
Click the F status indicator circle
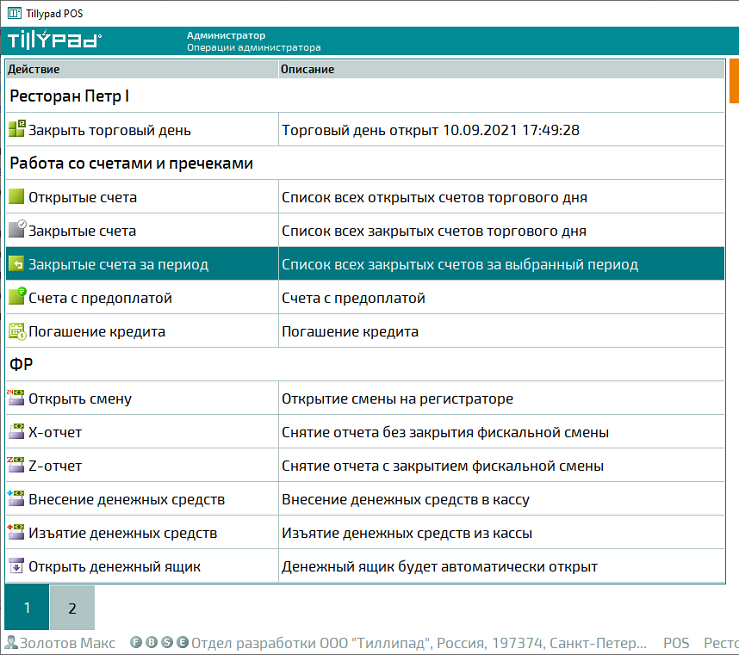tap(136, 642)
